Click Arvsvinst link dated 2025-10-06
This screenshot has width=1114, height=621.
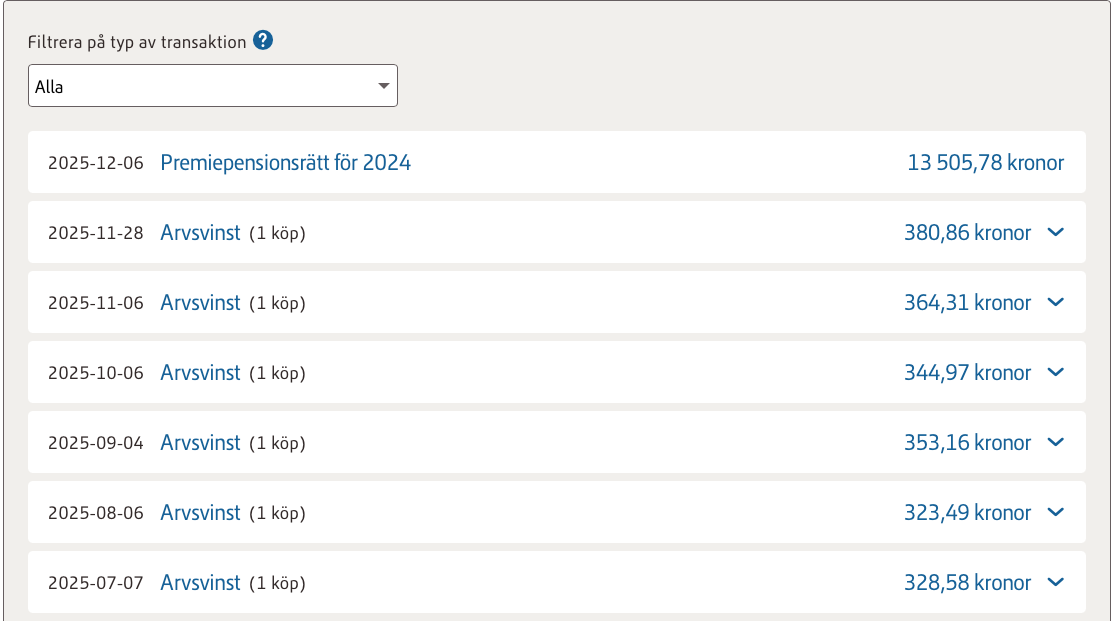pos(200,373)
